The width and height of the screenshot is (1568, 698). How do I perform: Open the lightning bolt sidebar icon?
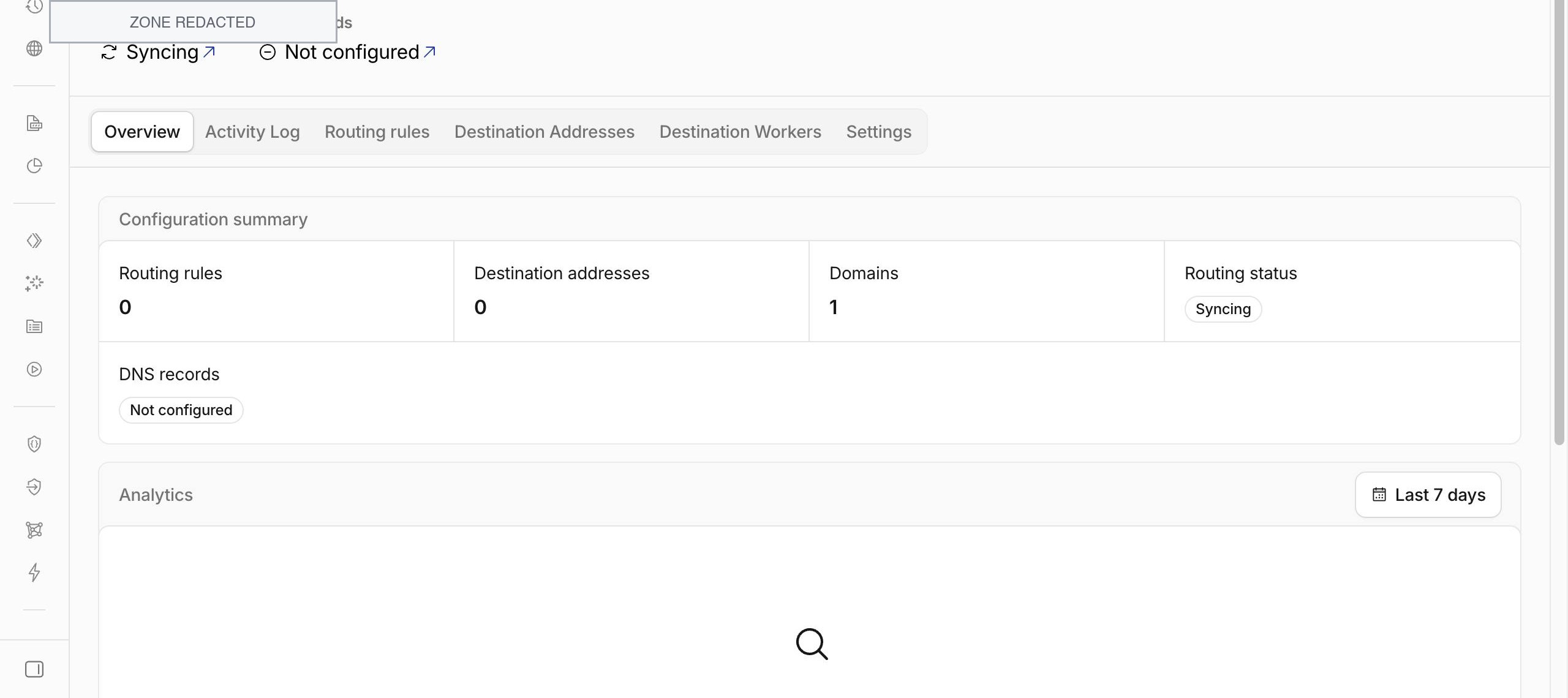pyautogui.click(x=34, y=572)
